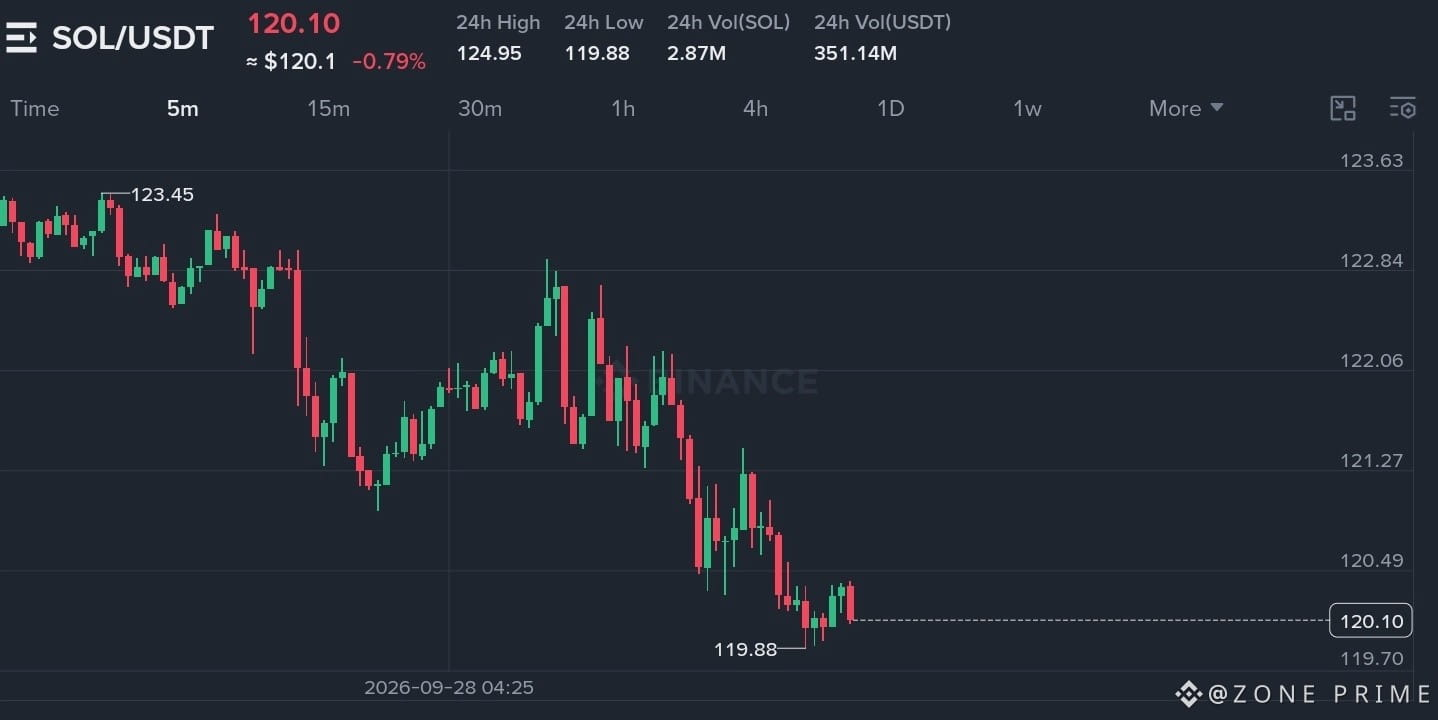Image resolution: width=1438 pixels, height=720 pixels.
Task: Select the 5m interval tab
Action: click(x=183, y=108)
